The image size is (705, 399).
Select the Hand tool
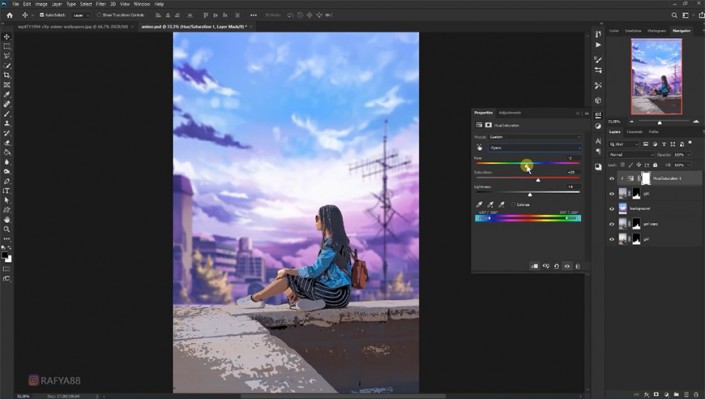[7, 220]
